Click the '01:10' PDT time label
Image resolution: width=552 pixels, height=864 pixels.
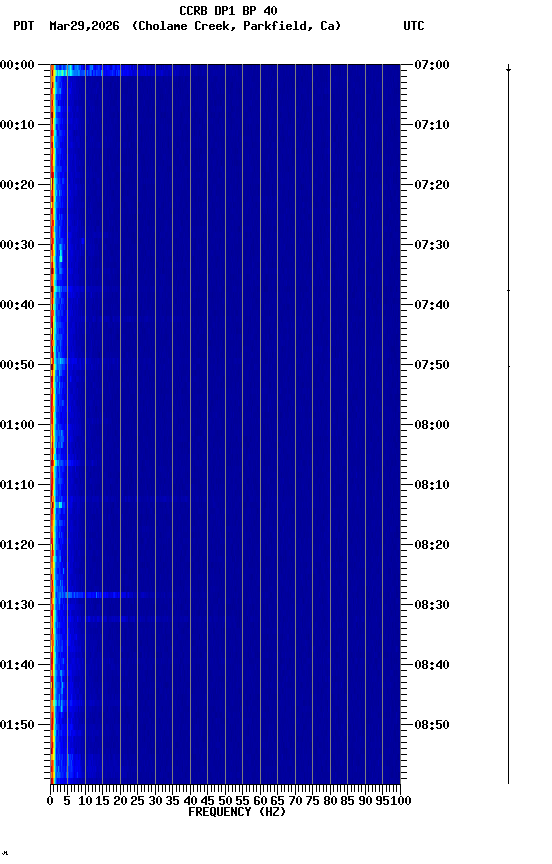click(17, 485)
